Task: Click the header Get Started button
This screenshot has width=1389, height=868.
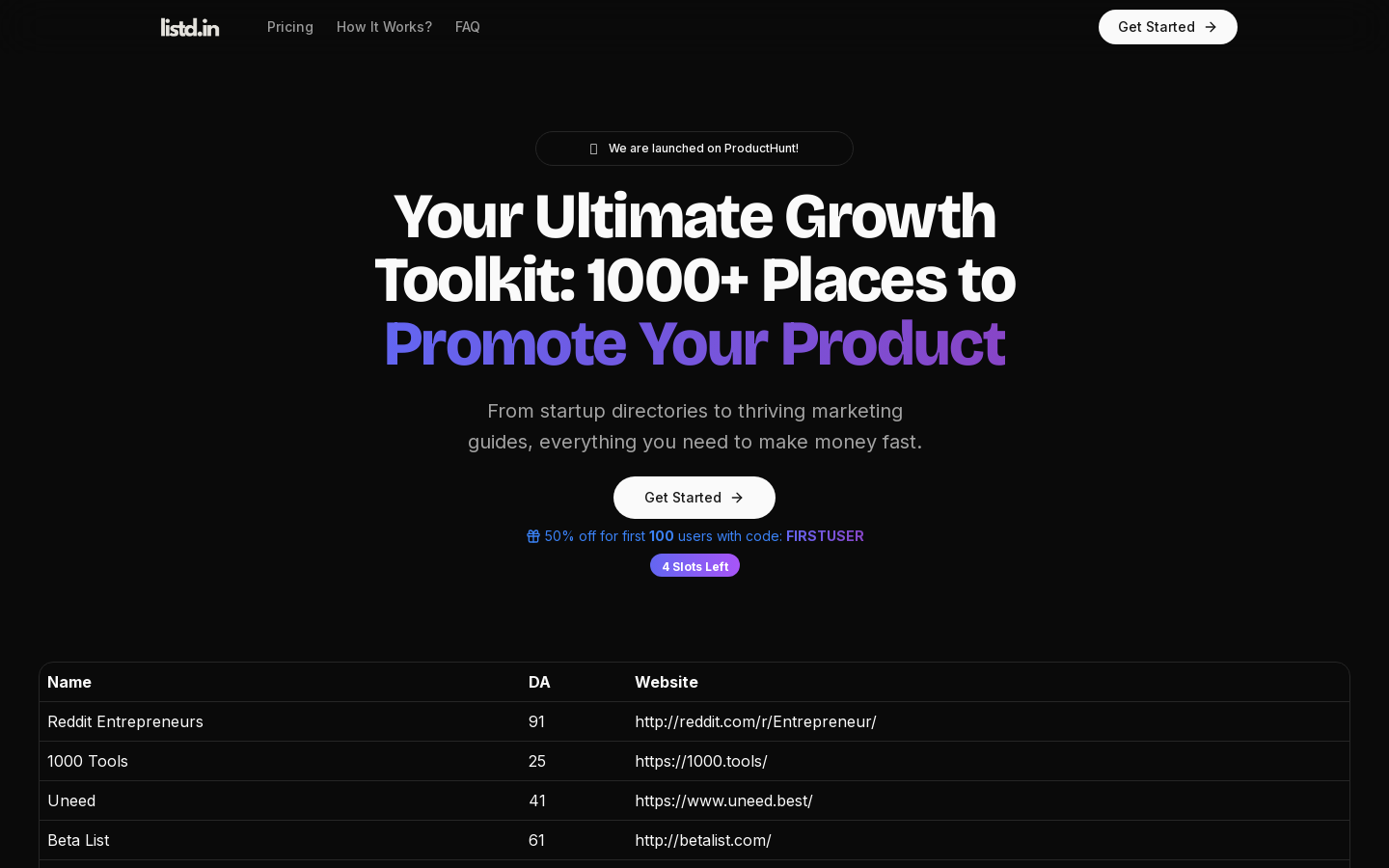Action: click(1168, 27)
